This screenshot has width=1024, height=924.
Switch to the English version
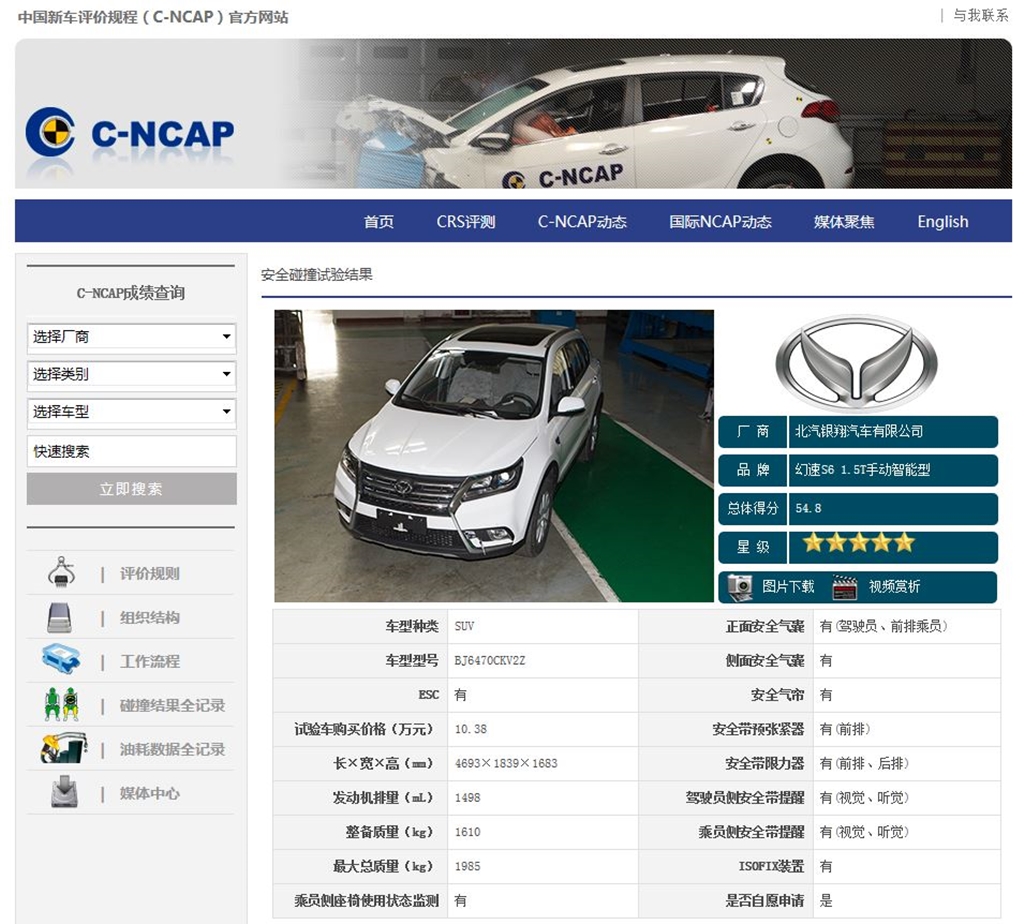(942, 222)
